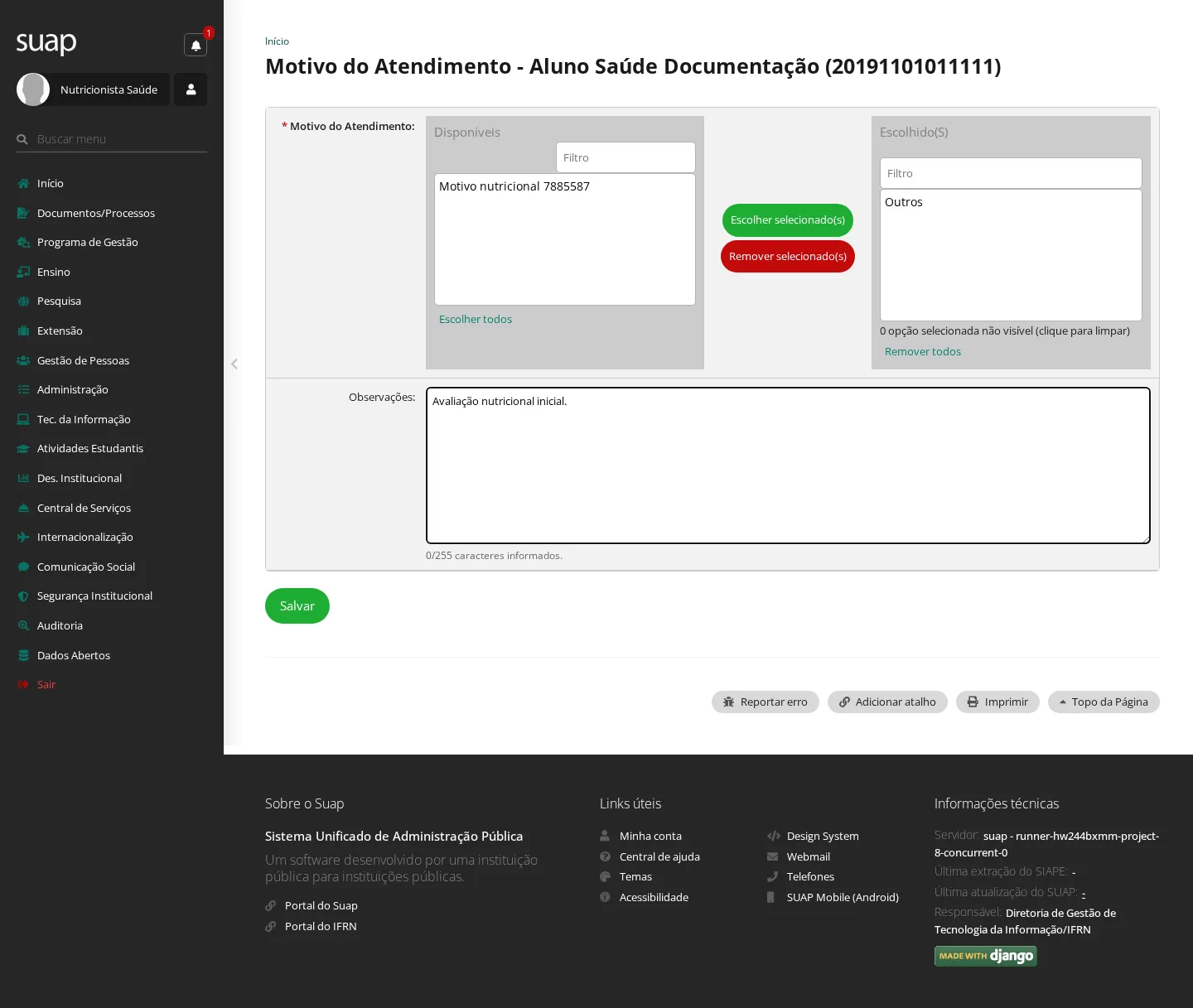Click the user profile icon button
1193x1008 pixels.
tap(191, 89)
